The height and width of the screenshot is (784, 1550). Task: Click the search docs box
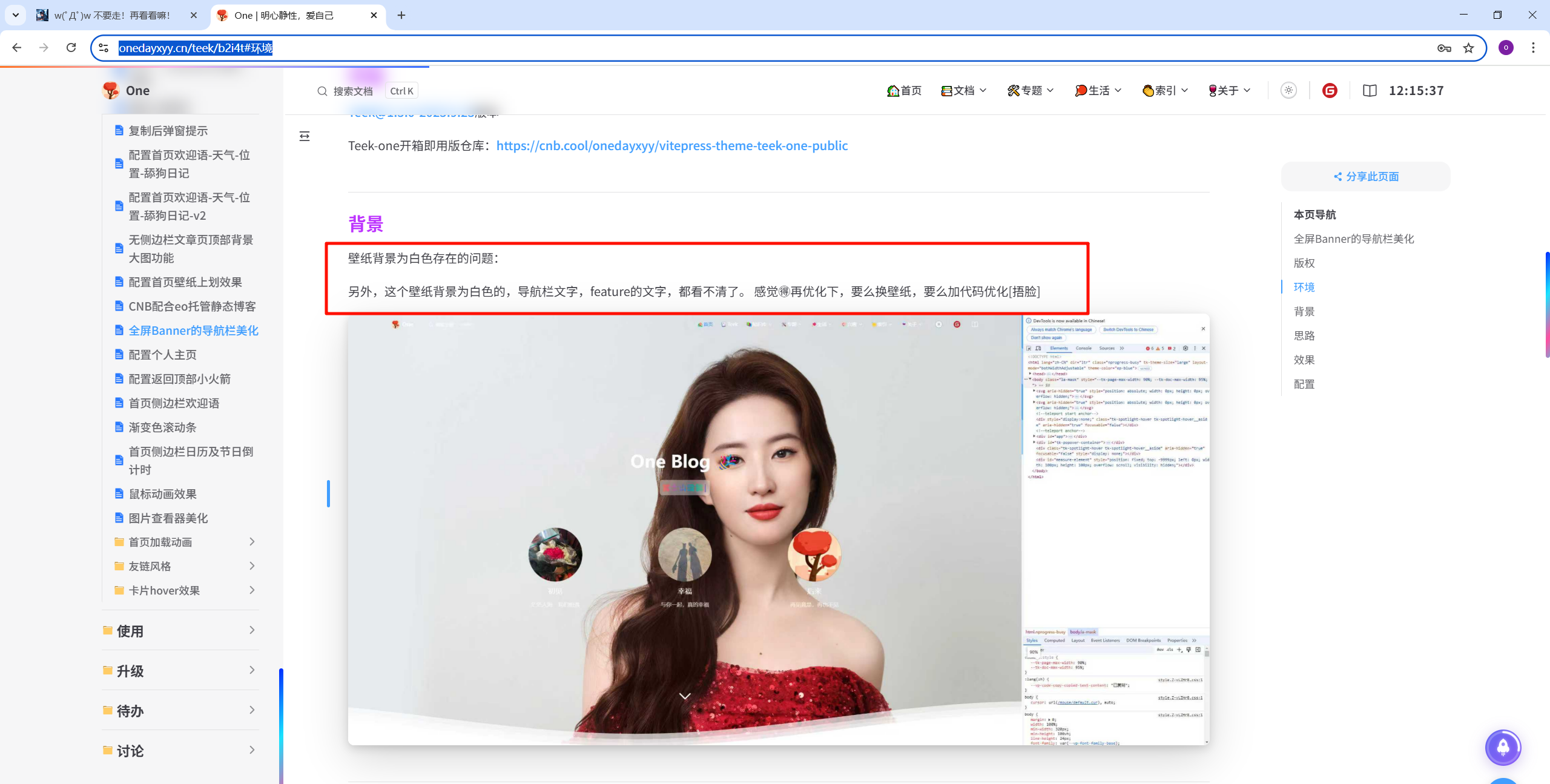[353, 91]
